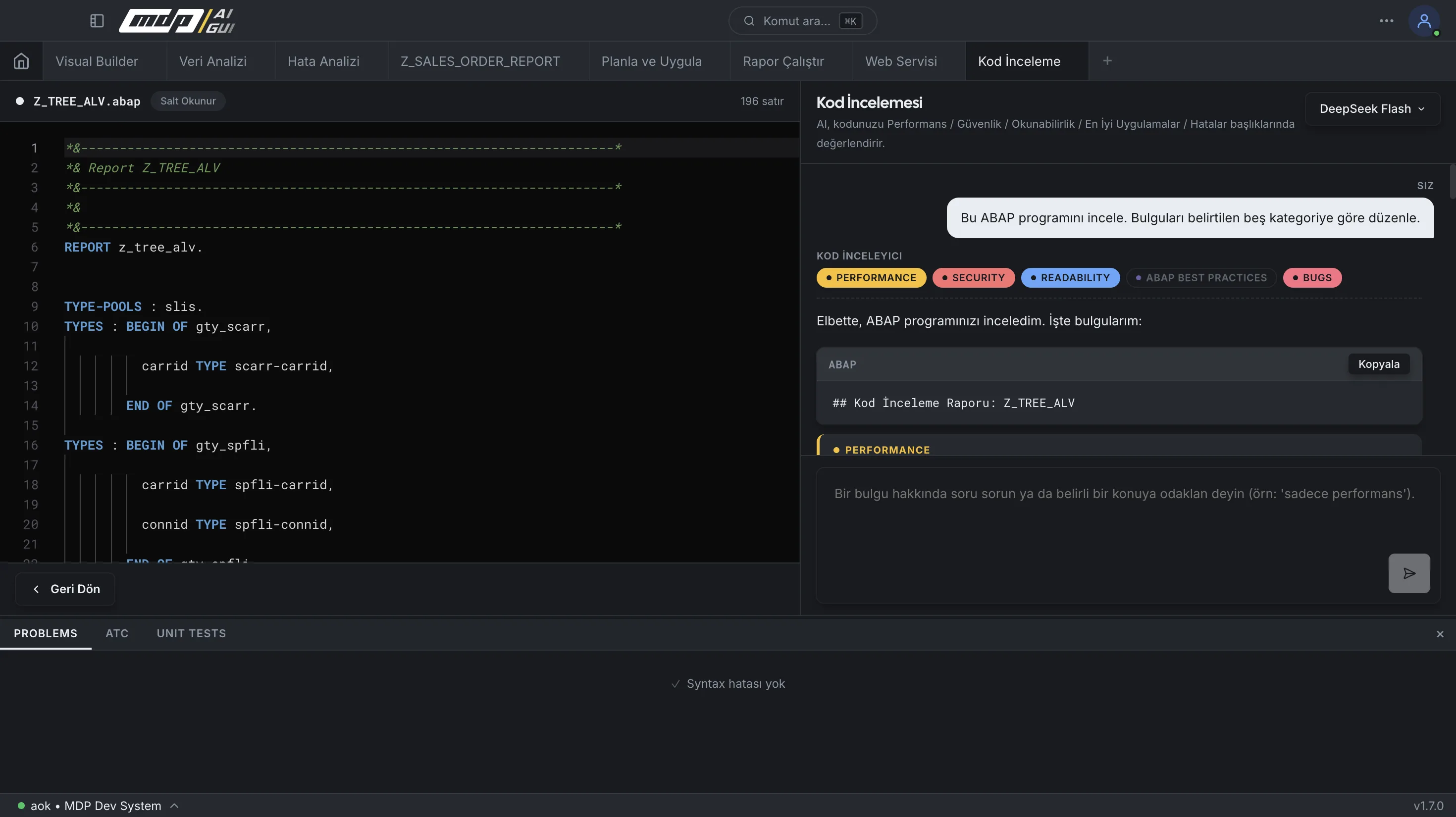Click the connid TYPE spfli-connid line
Screen dimensions: 1456x817
tap(237, 524)
